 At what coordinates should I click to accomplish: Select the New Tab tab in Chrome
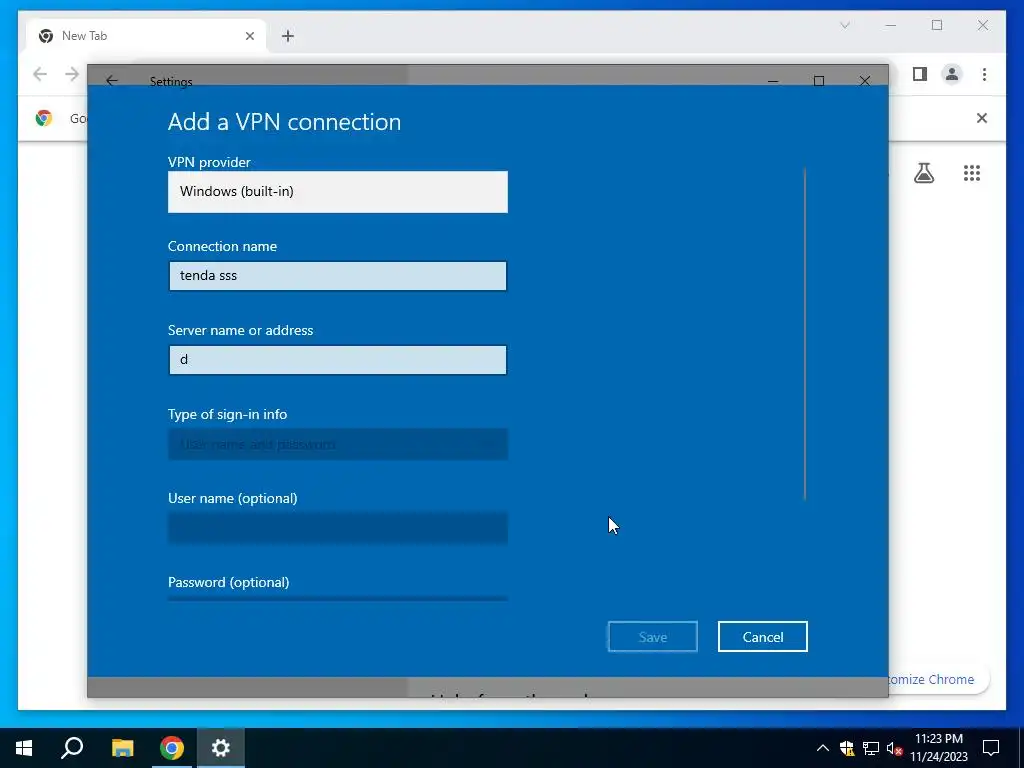147,36
